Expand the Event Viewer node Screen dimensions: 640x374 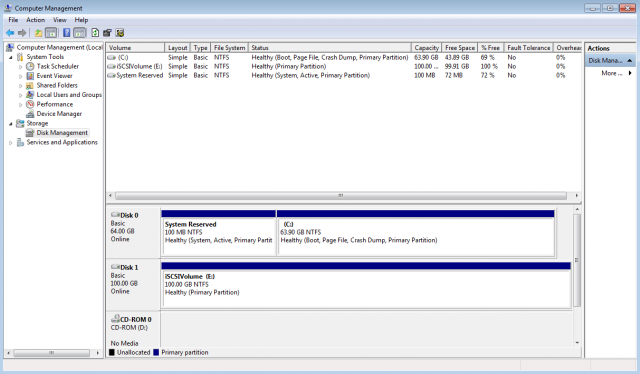tap(20, 76)
